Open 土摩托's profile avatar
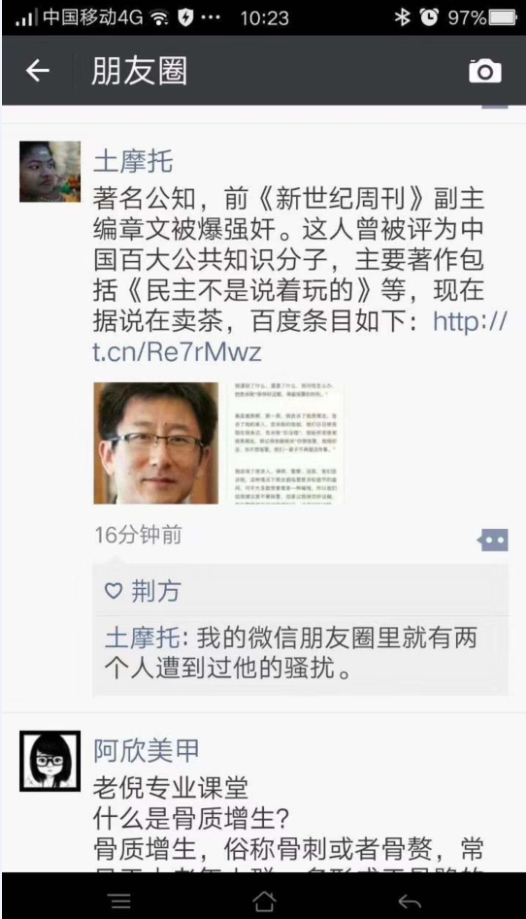The image size is (526, 919). click(50, 172)
